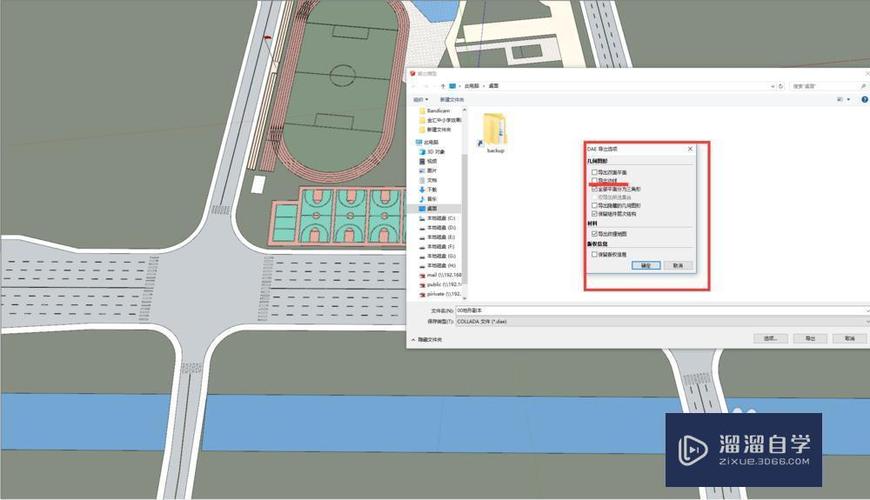
Task: Select the public network drive
Action: point(443,284)
